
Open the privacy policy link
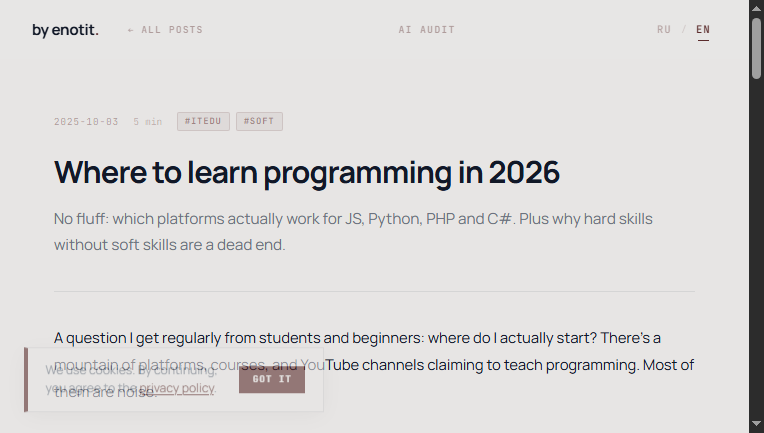click(x=177, y=388)
